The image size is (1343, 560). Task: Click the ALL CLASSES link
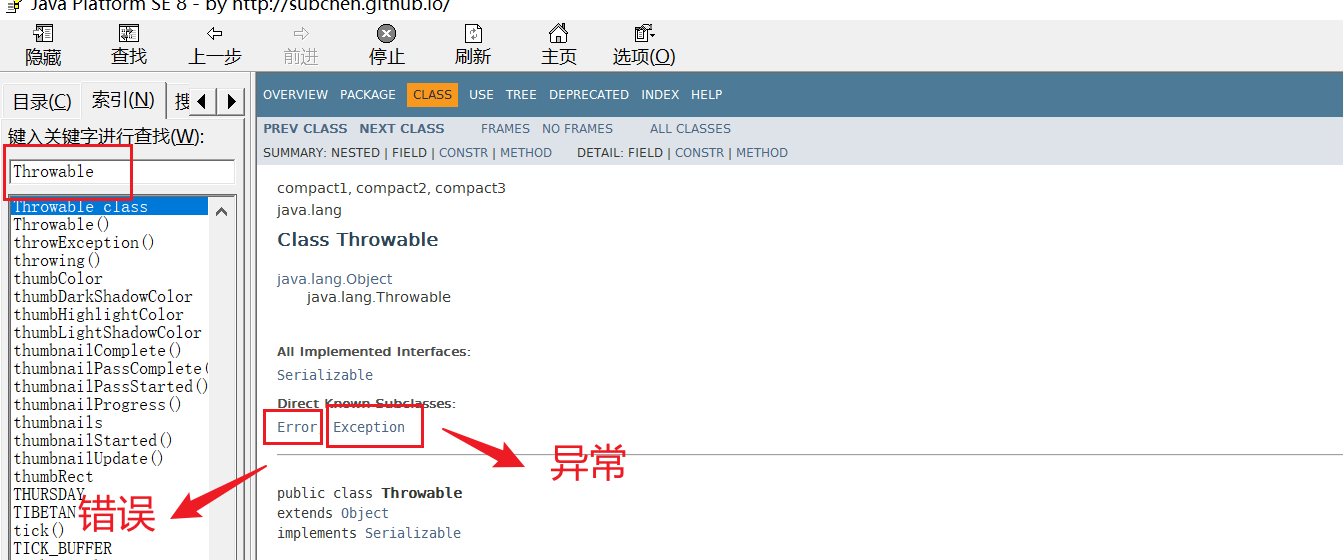(690, 129)
